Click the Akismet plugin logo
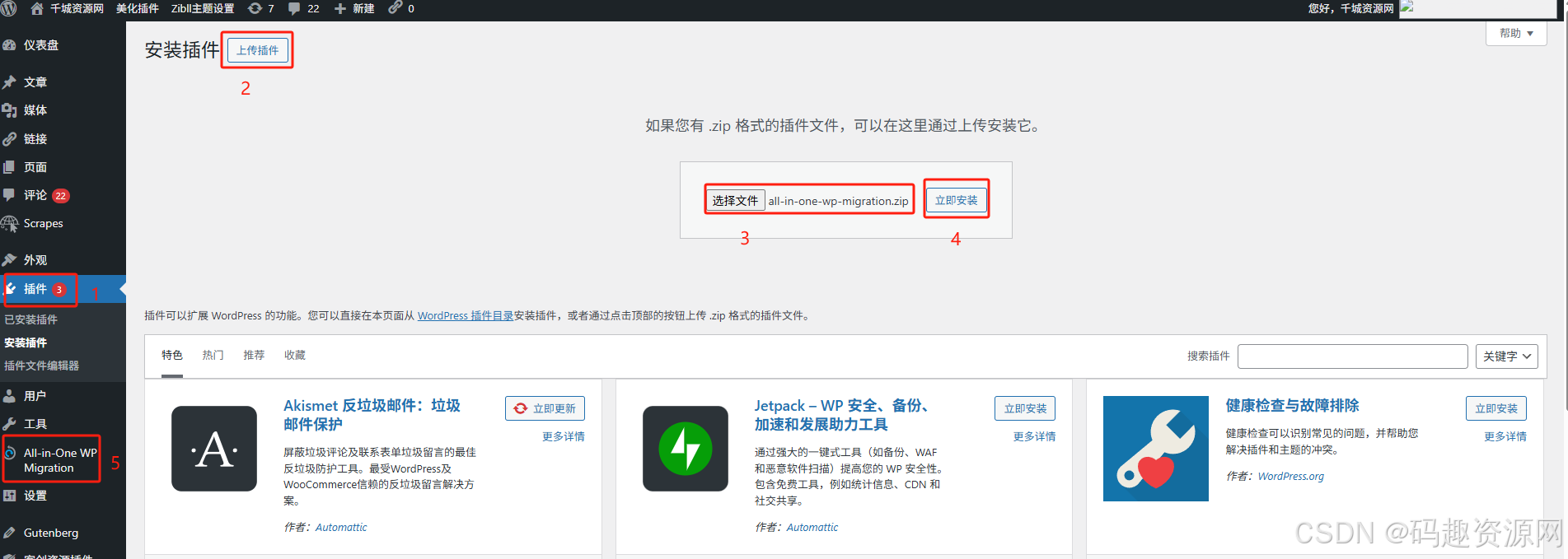This screenshot has height=559, width=1568. pos(214,449)
